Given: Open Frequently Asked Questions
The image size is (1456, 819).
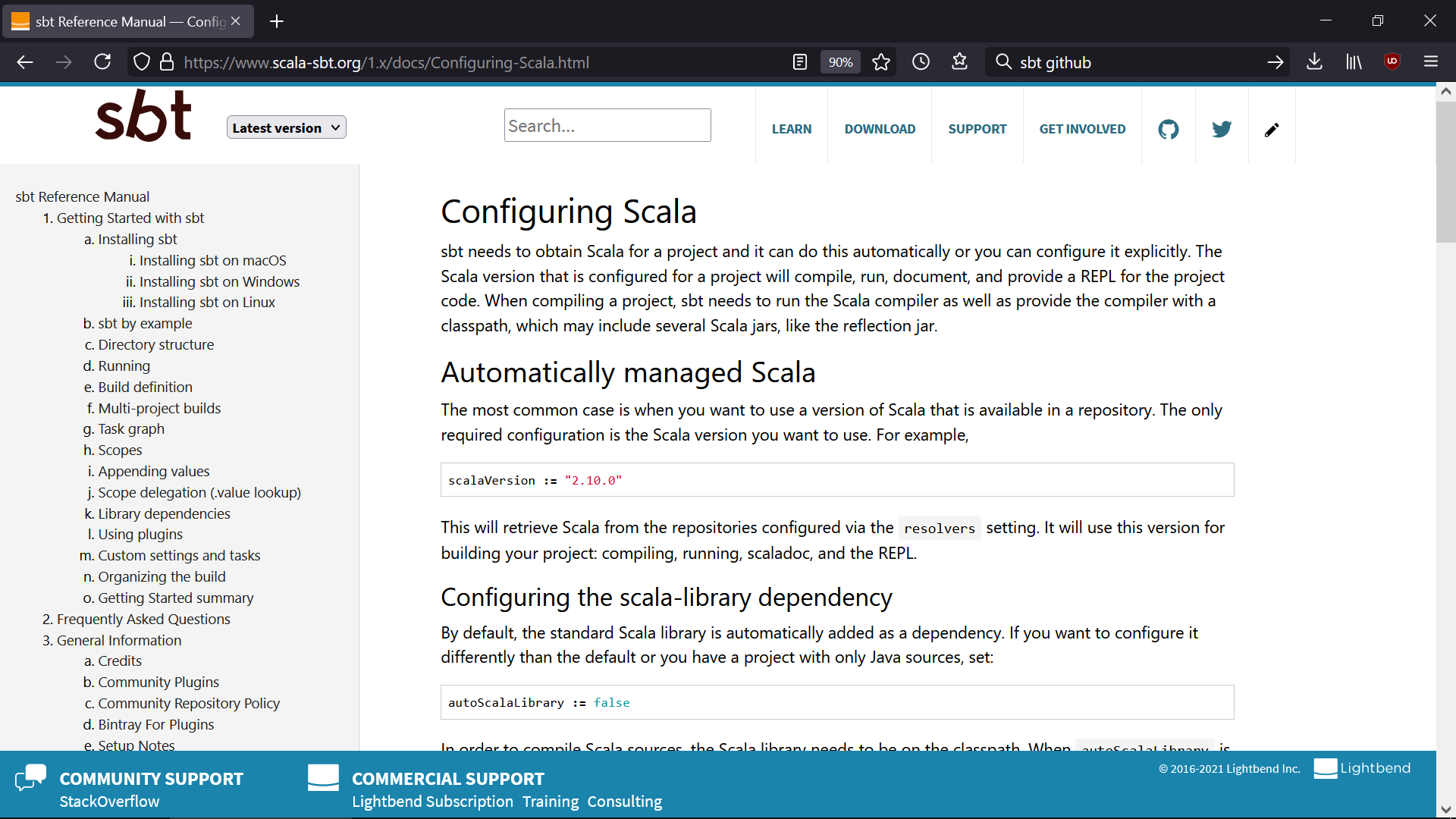Looking at the screenshot, I should pyautogui.click(x=143, y=619).
